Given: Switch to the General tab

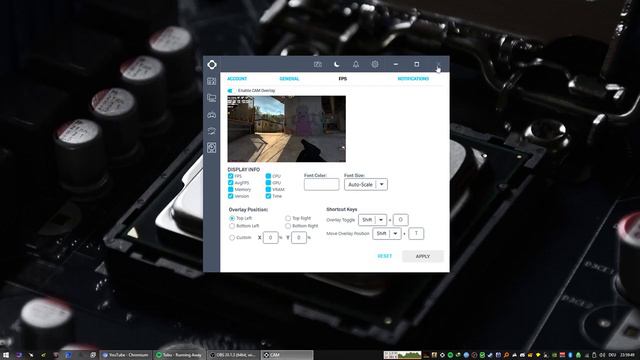Looking at the screenshot, I should coord(289,79).
